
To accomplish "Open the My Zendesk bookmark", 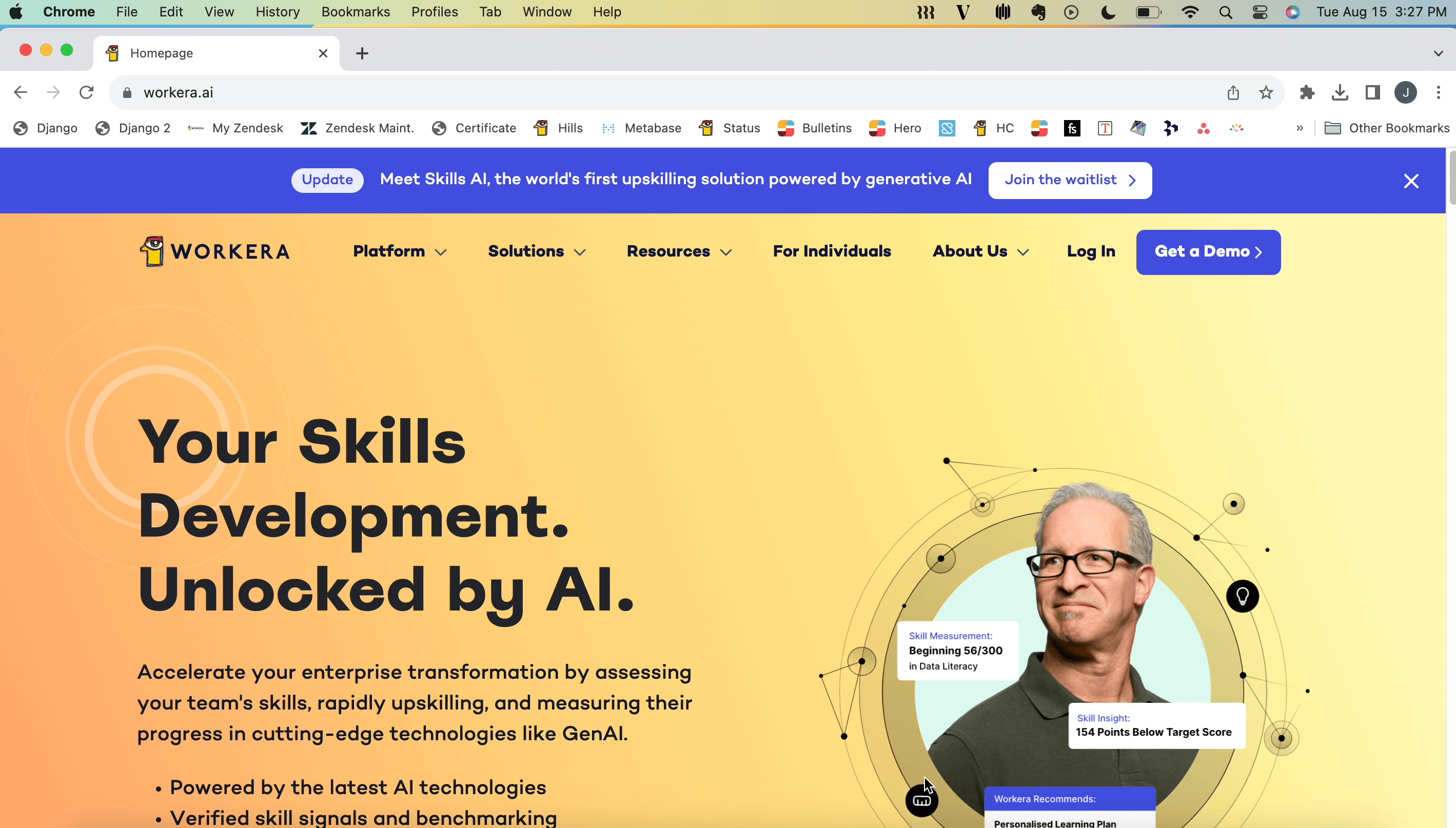I will click(x=235, y=128).
